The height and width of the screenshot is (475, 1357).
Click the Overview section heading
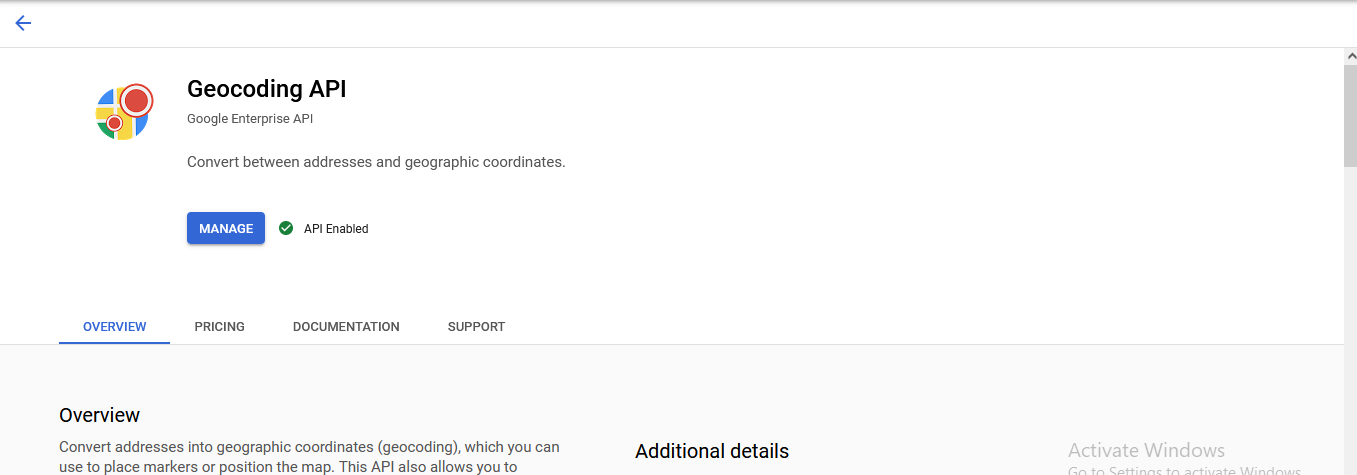coord(99,415)
